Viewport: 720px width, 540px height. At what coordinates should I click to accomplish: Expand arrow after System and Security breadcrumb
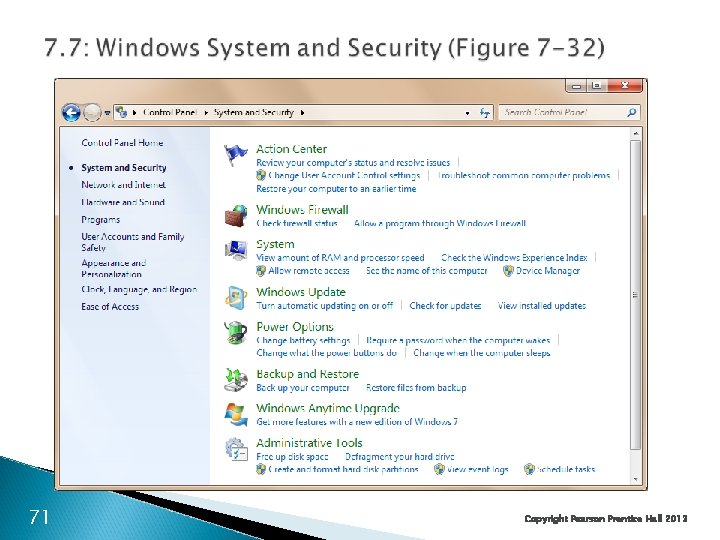[302, 112]
